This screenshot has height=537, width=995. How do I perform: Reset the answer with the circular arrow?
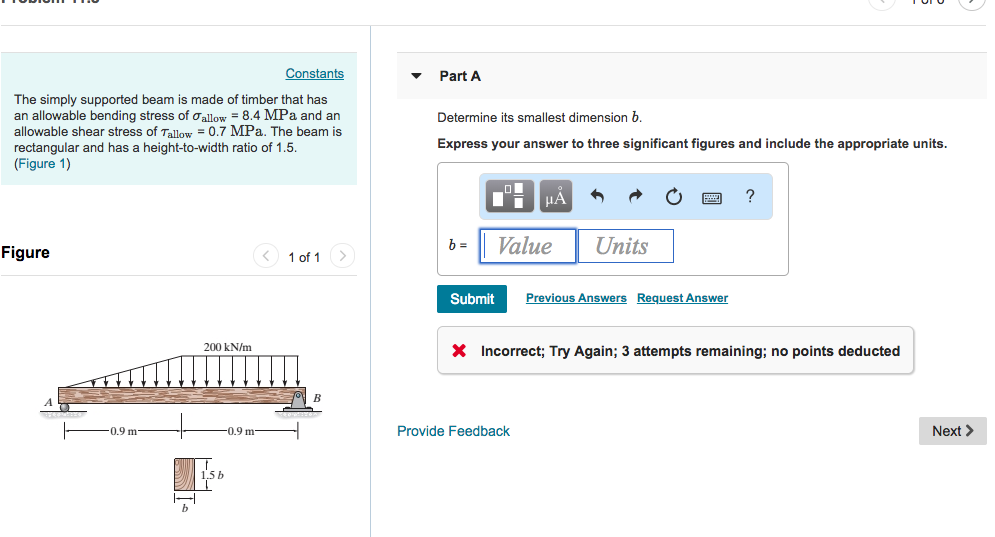(x=673, y=197)
